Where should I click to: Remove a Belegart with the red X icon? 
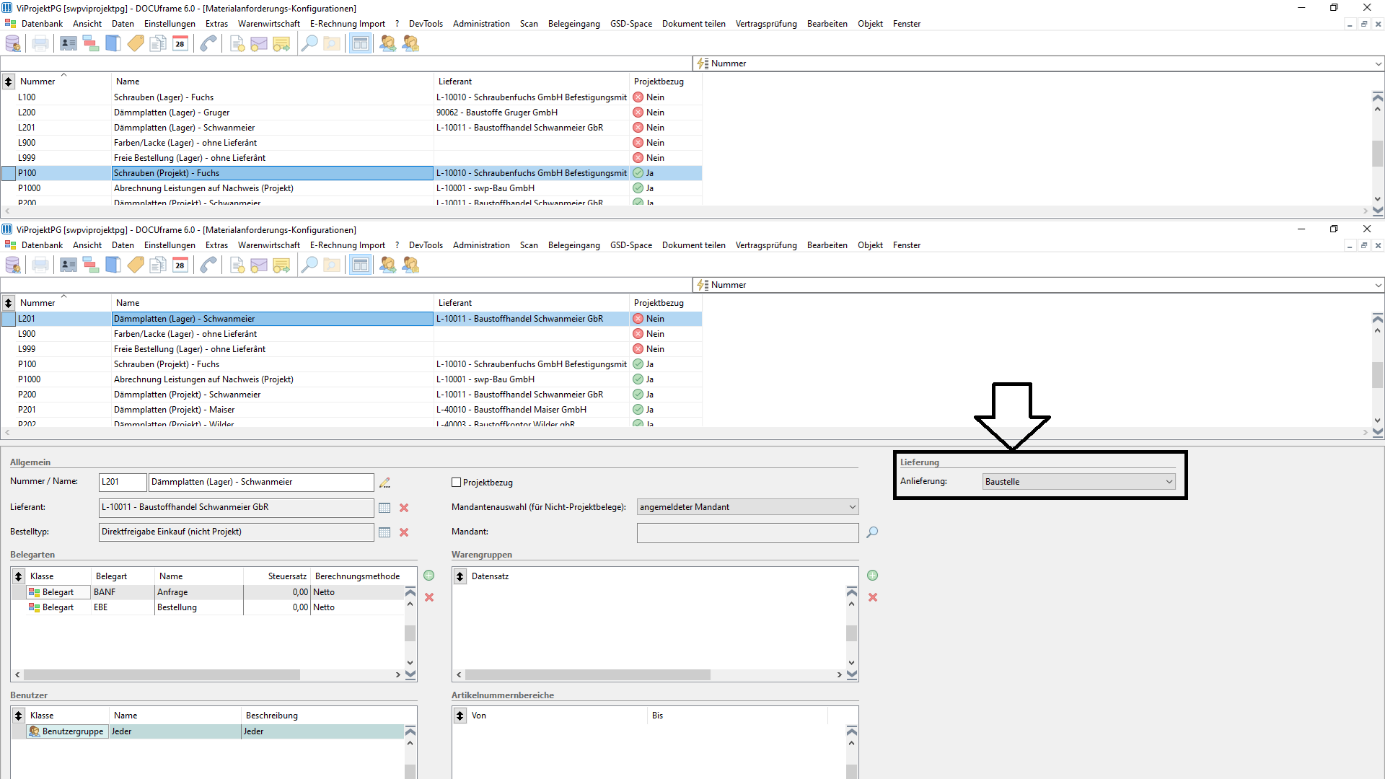pyautogui.click(x=429, y=597)
